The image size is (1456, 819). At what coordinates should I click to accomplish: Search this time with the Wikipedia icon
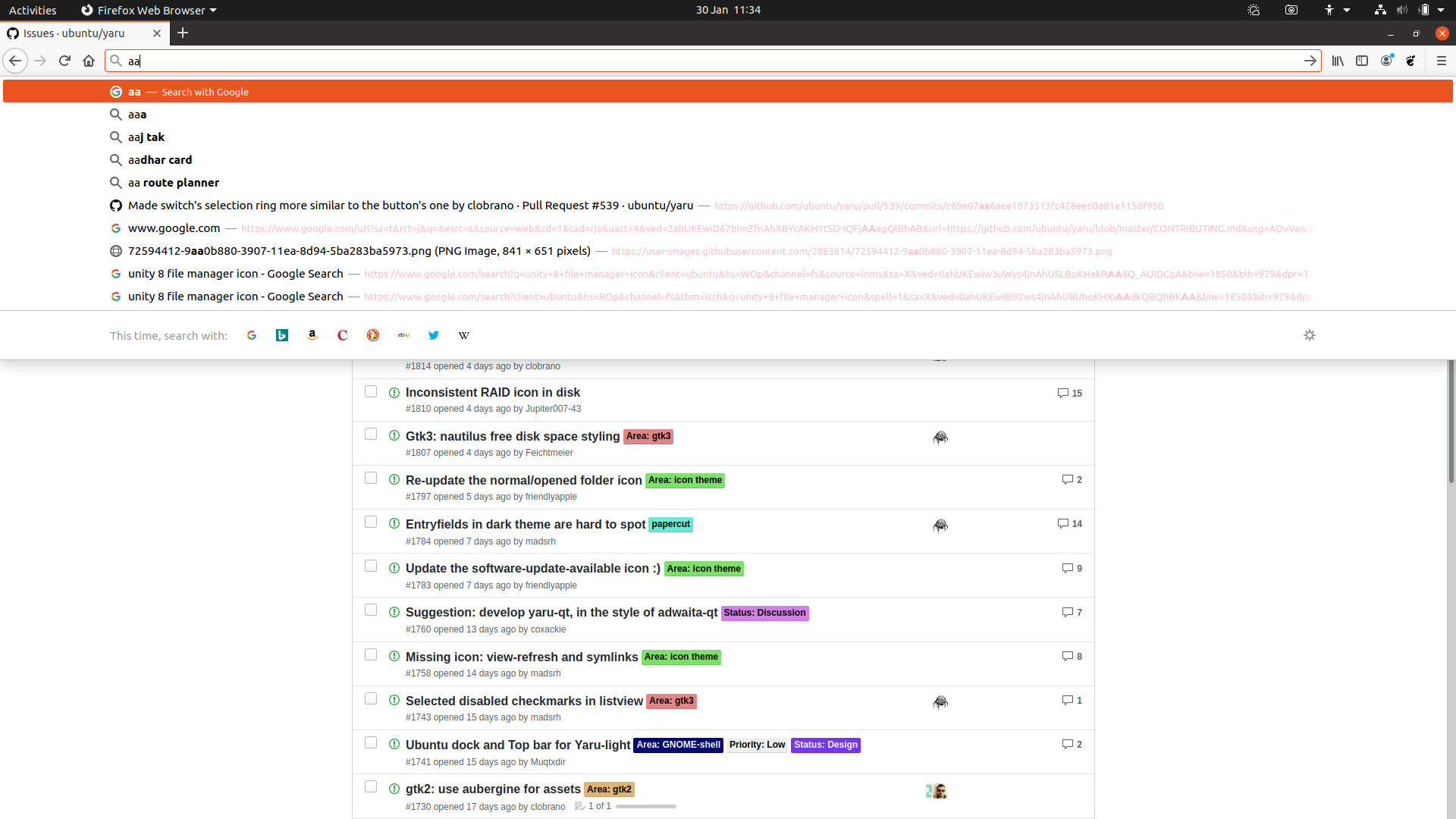(x=464, y=335)
